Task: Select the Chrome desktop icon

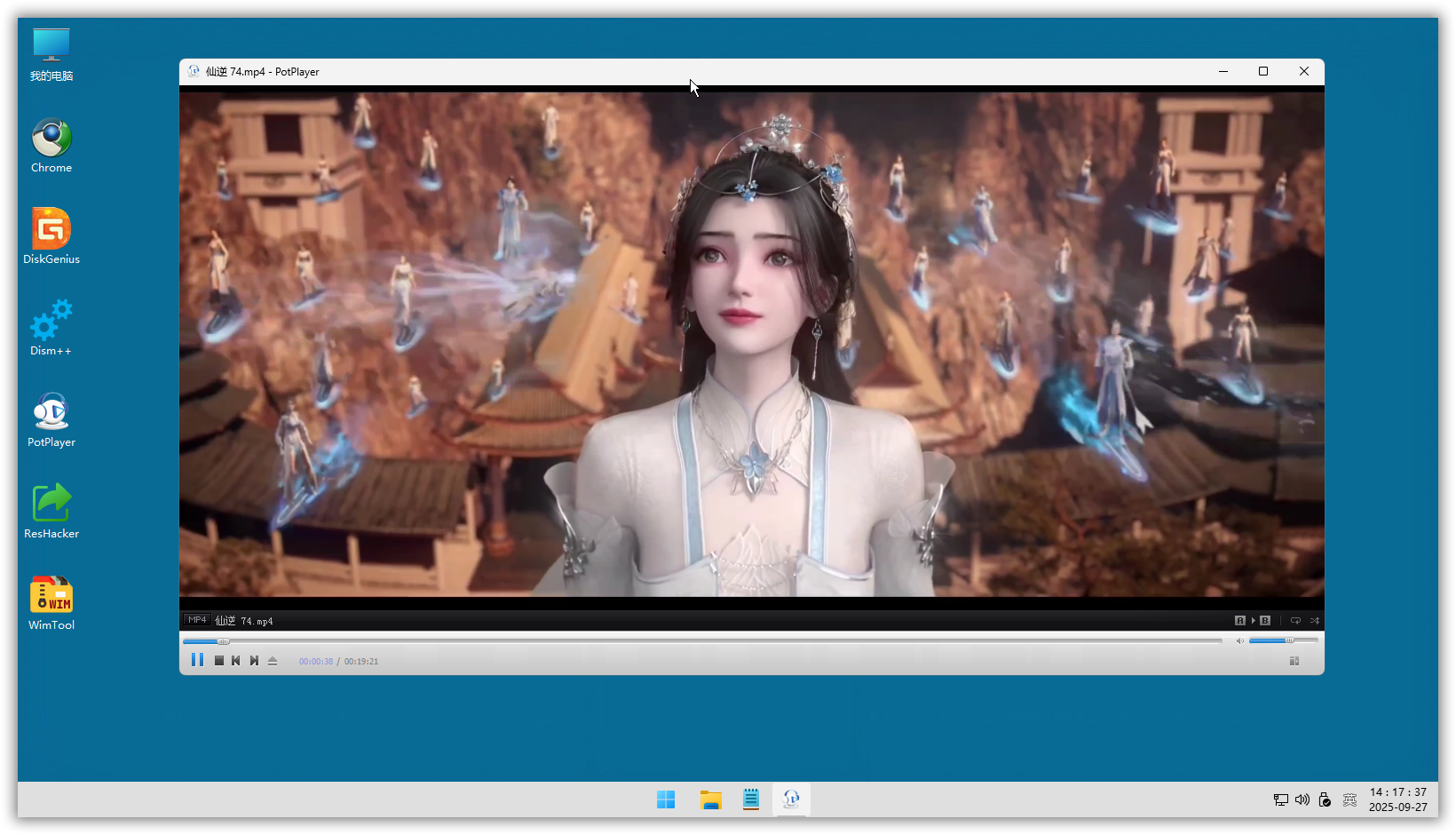Action: point(51,146)
